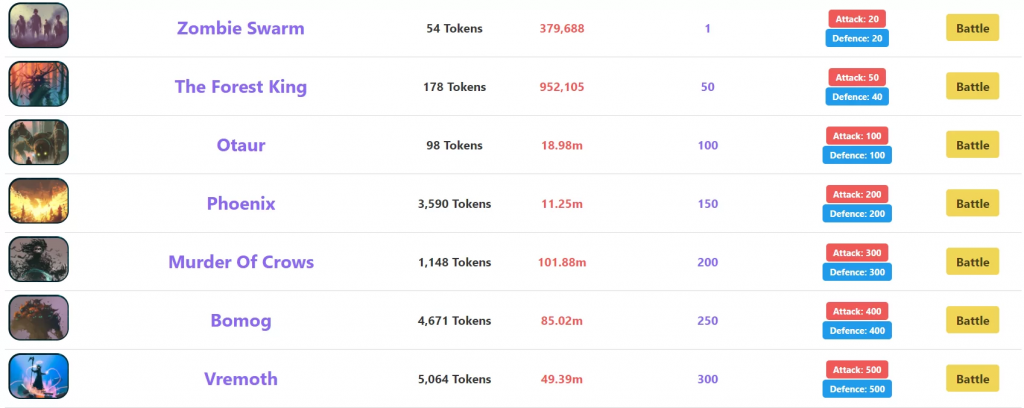
Task: Click the Attack: 500 badge
Action: [857, 369]
